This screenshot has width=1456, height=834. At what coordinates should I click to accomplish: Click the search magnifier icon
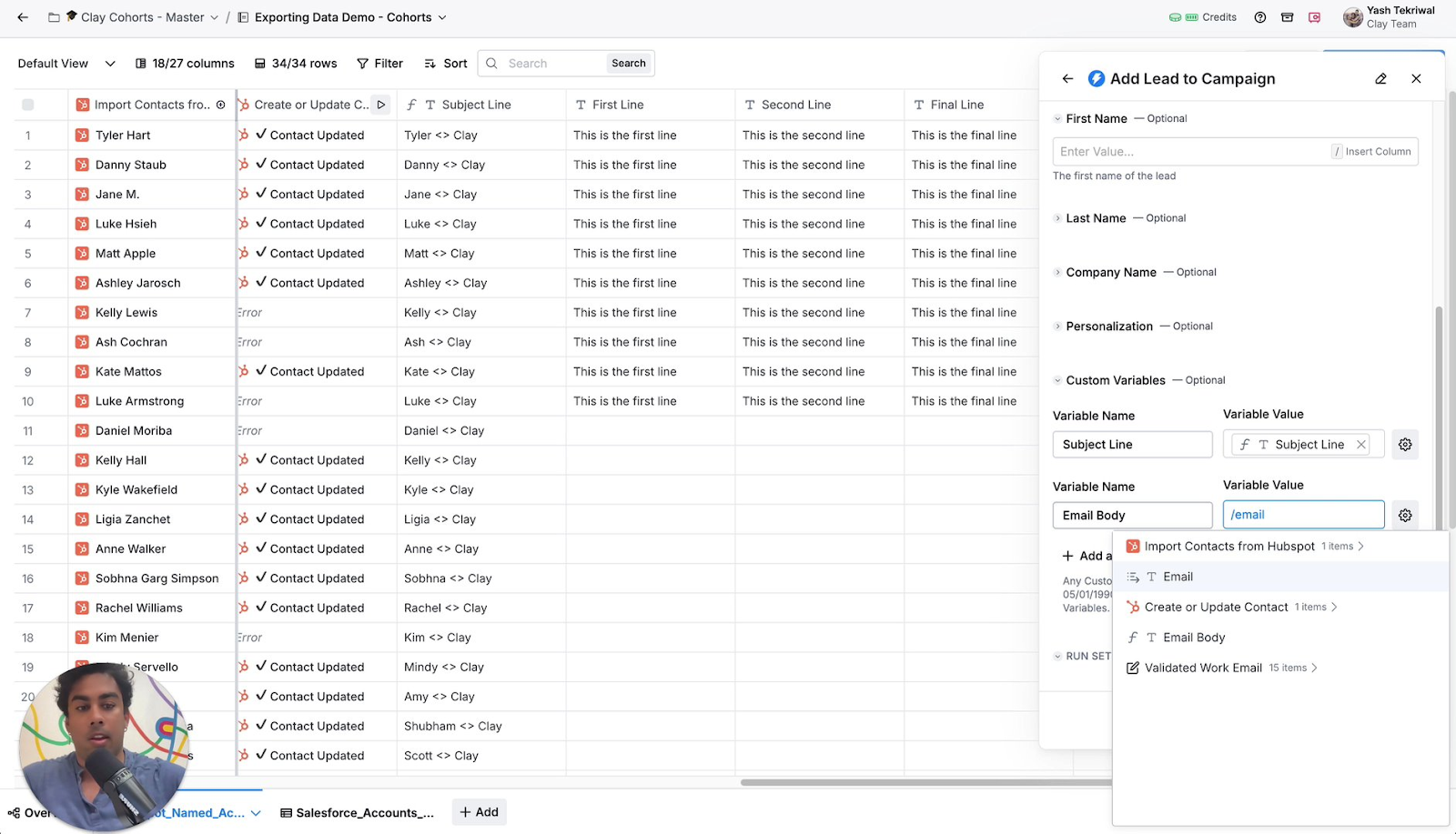click(x=491, y=64)
